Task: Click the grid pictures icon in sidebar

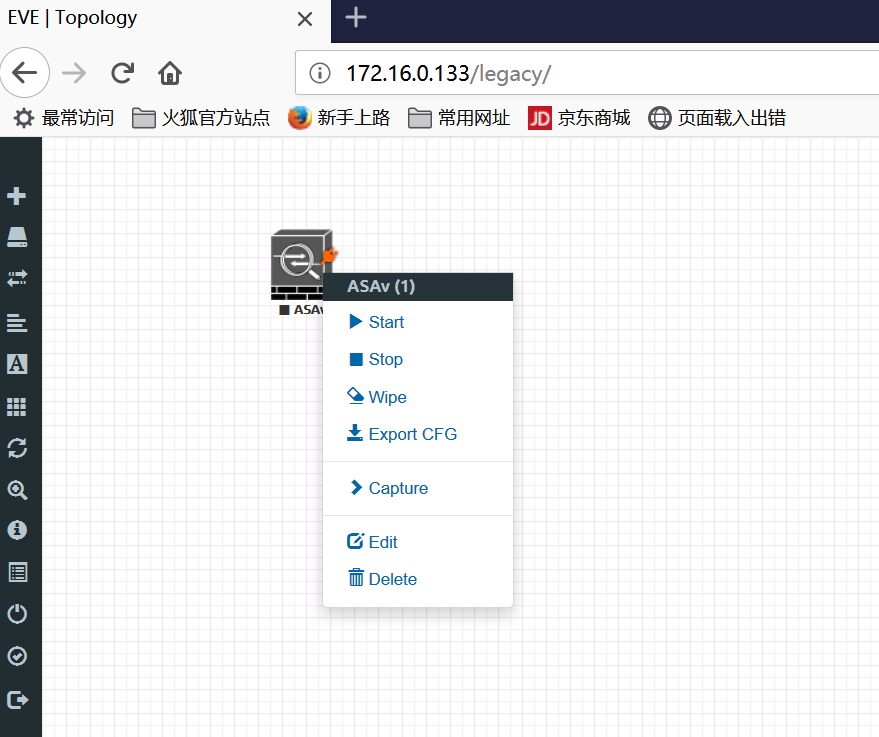Action: [16, 406]
